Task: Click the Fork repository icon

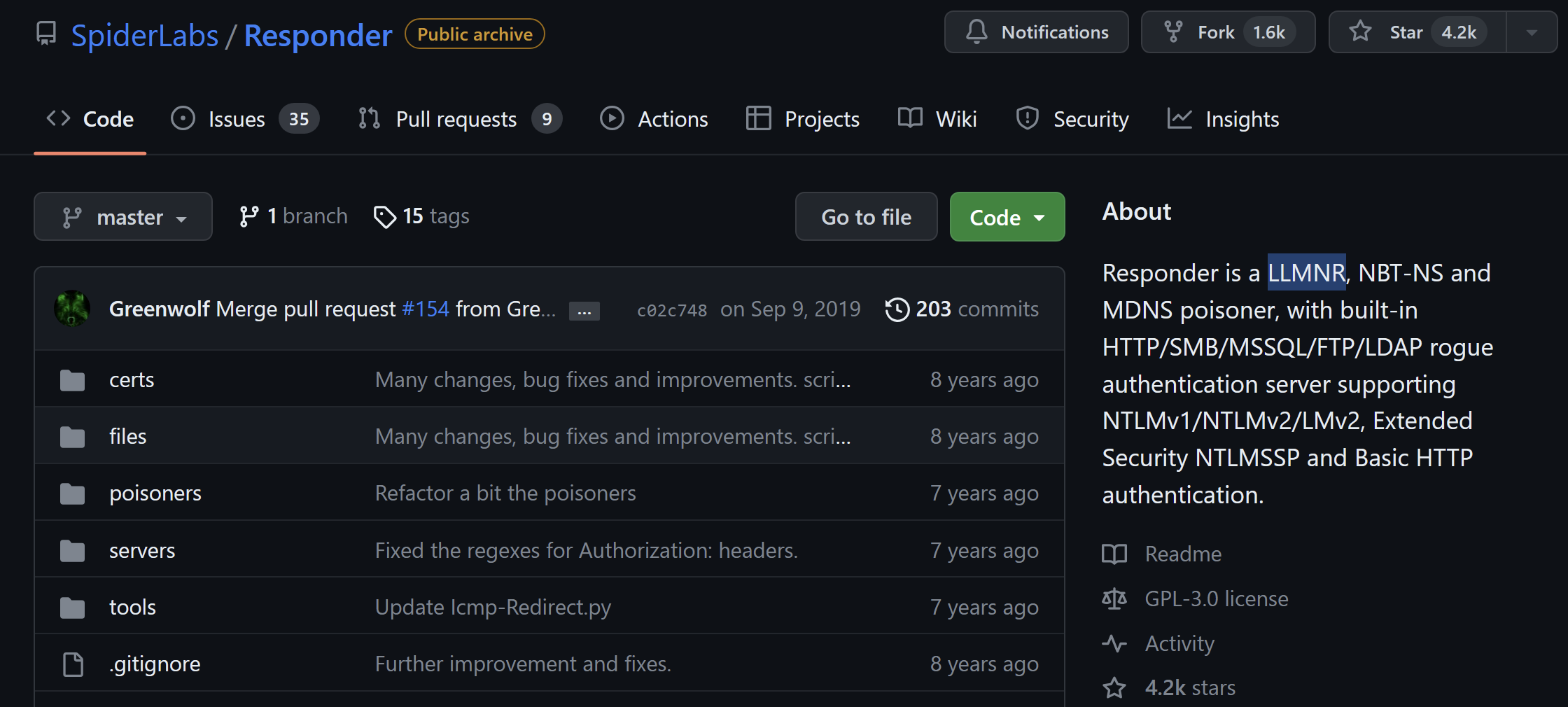Action: click(x=1173, y=32)
